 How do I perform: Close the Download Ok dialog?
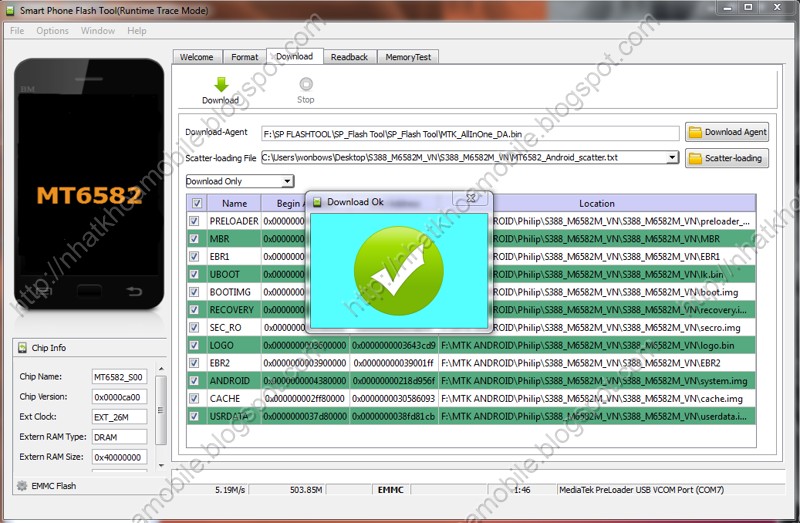tap(471, 198)
